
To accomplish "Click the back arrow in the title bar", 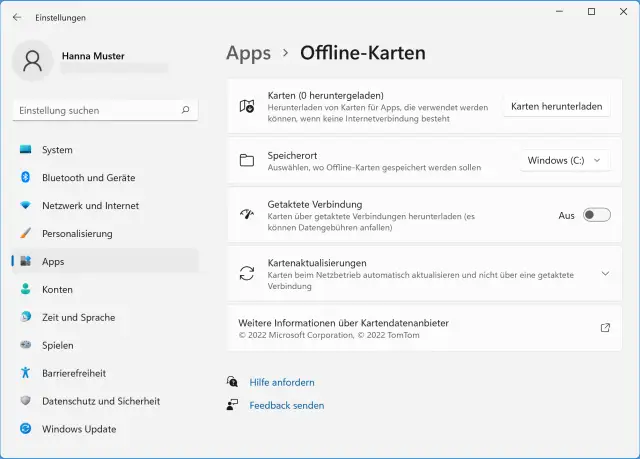I will 17,17.
